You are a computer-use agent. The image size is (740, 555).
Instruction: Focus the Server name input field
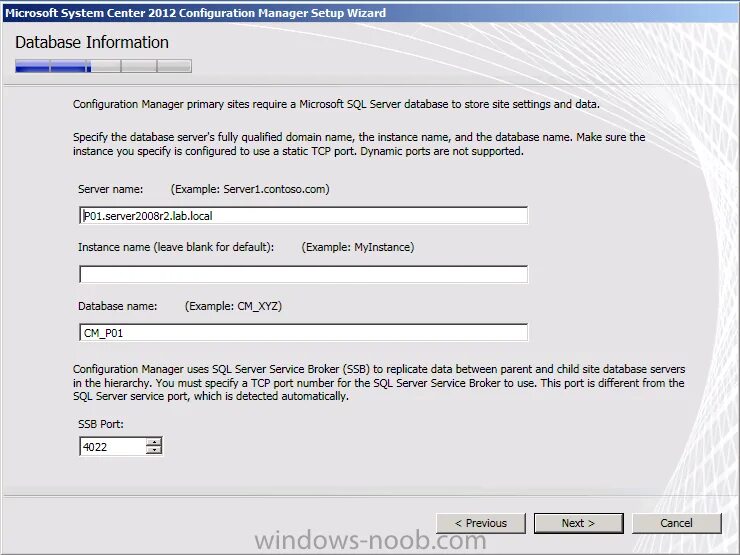pos(303,216)
